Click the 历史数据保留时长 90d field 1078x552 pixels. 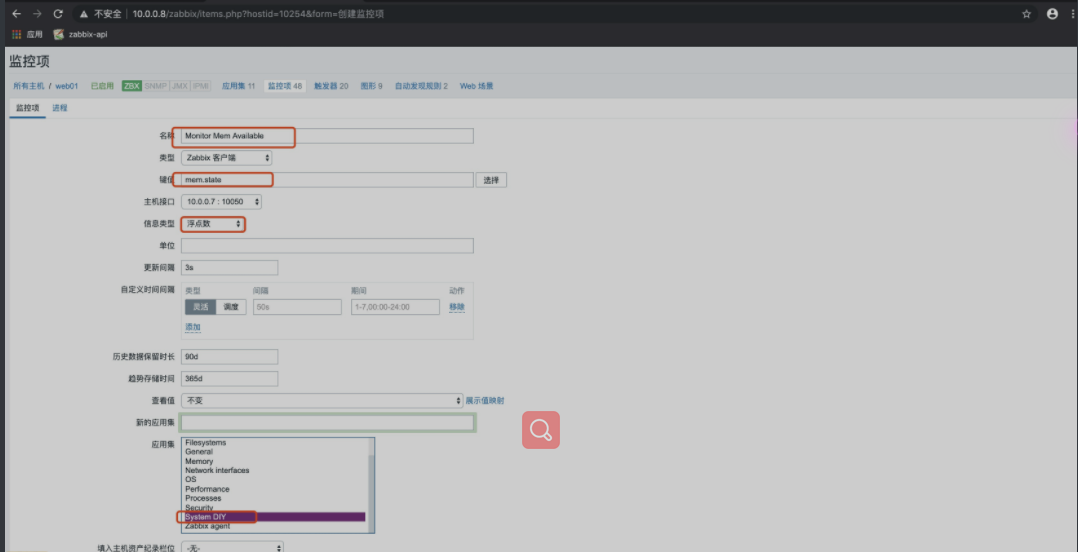230,357
